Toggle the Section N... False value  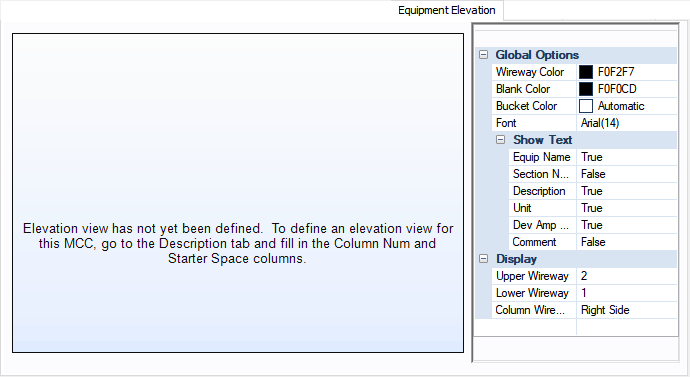[627, 174]
